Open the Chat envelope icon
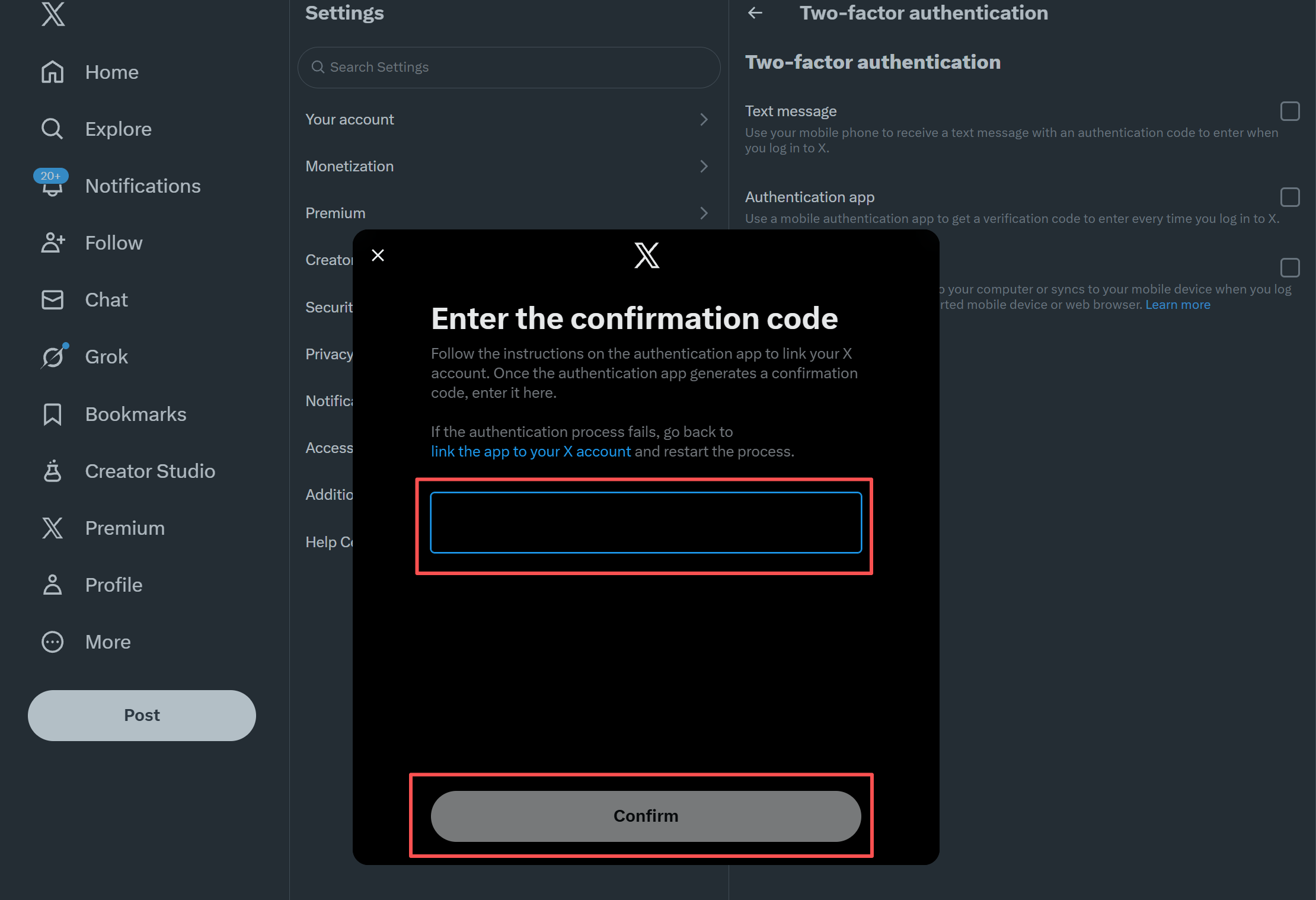The image size is (1316, 900). [x=52, y=299]
